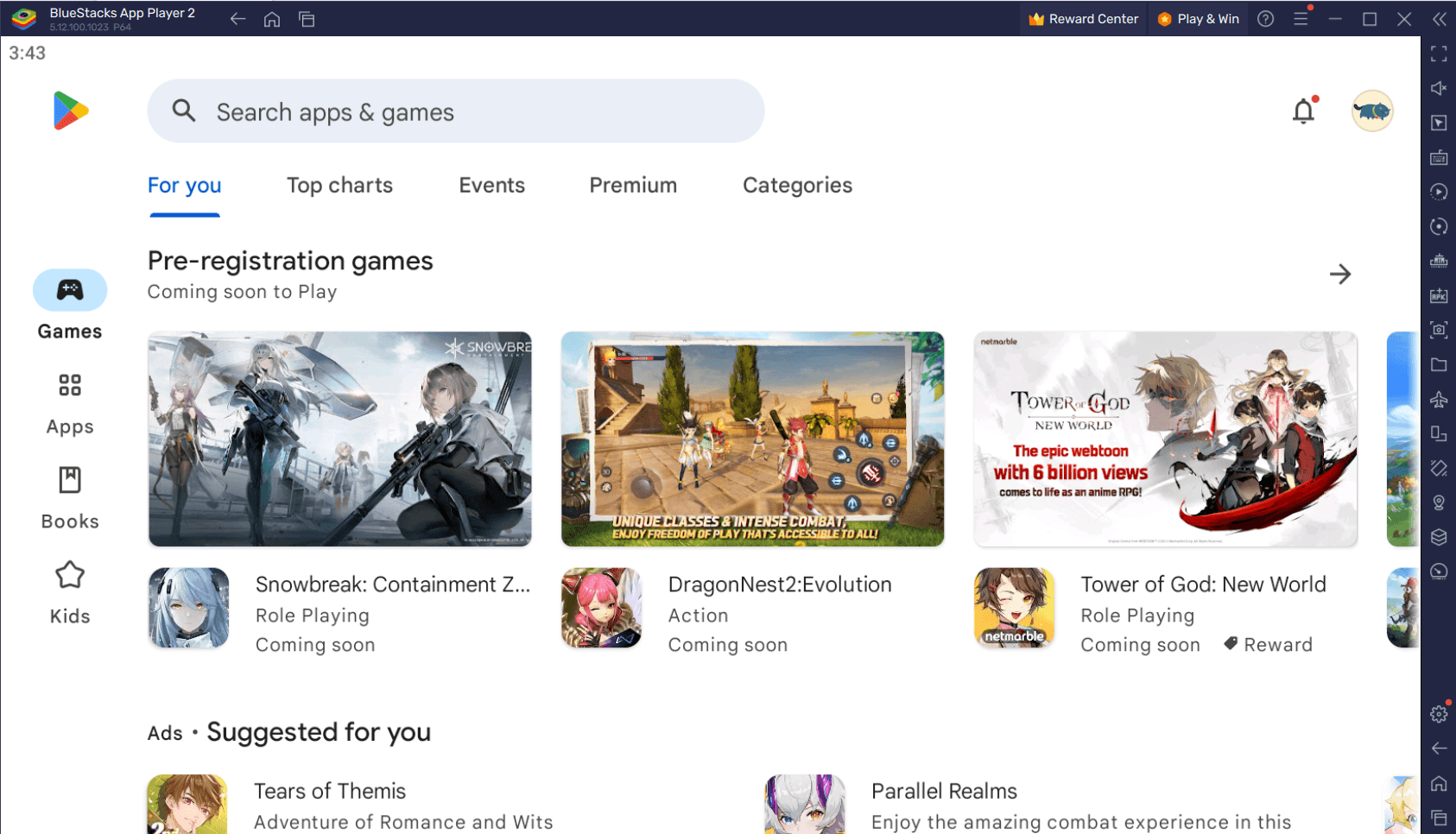Open multi-instance manager icon
Viewport: 1456px width, 834px height.
point(1439,433)
